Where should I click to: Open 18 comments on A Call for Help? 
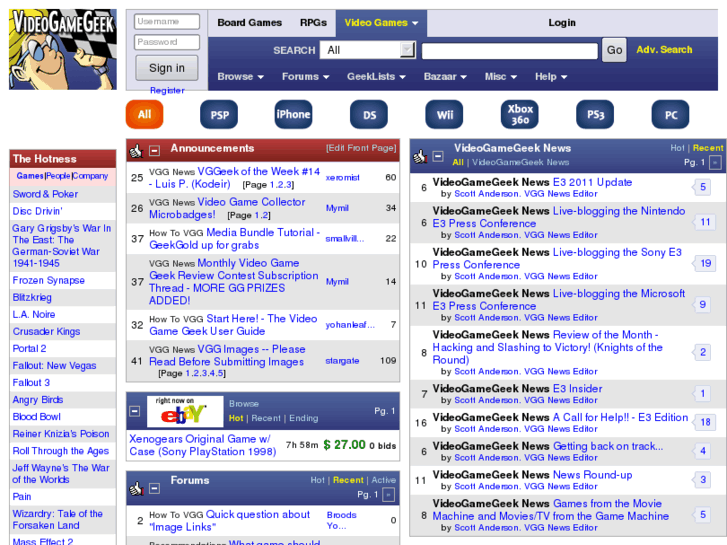pos(702,422)
